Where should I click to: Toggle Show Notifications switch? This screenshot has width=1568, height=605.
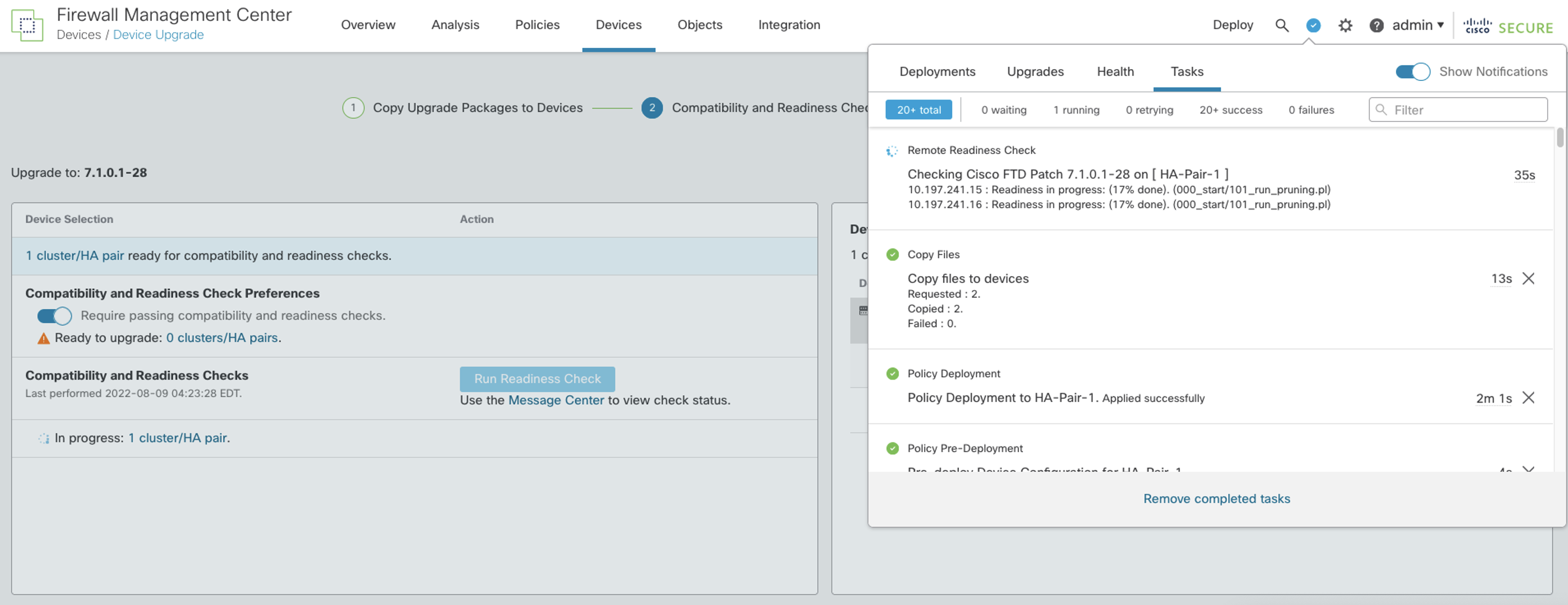point(1412,72)
